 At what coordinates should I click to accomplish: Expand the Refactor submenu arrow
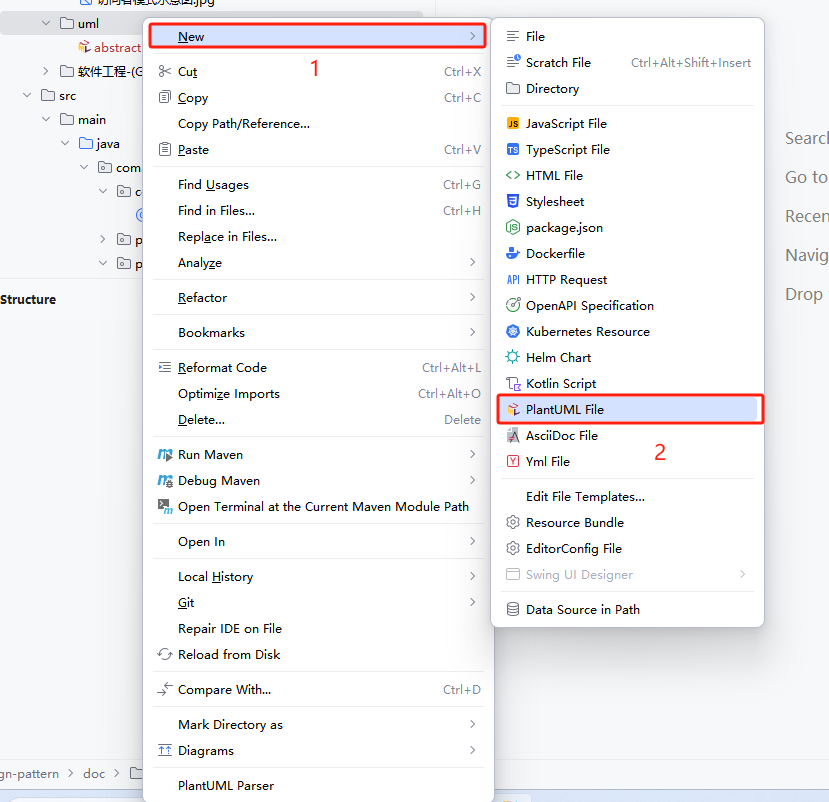[x=472, y=298]
